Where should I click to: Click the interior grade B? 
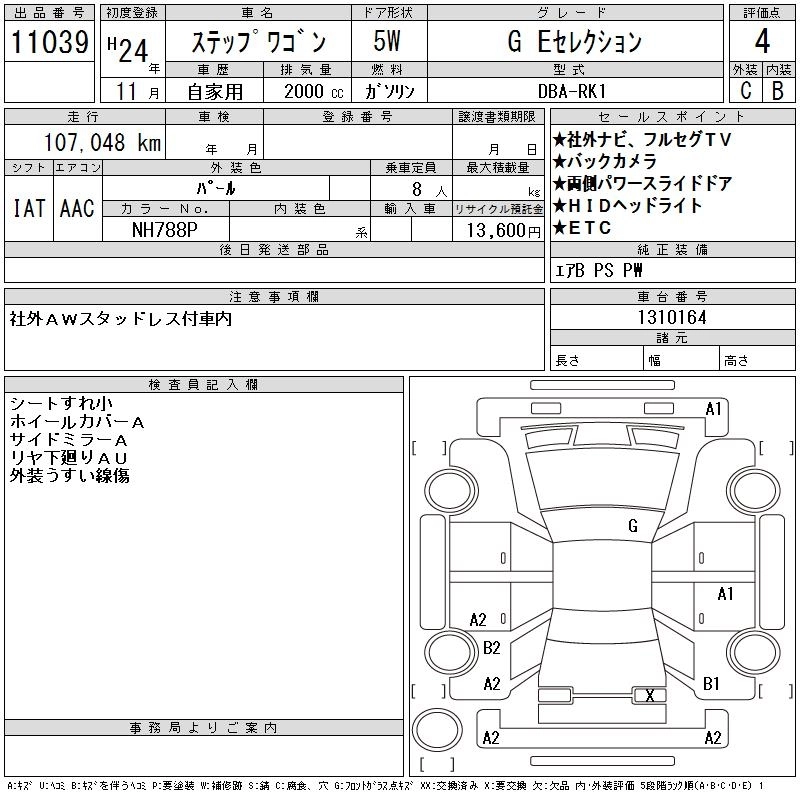tap(778, 90)
